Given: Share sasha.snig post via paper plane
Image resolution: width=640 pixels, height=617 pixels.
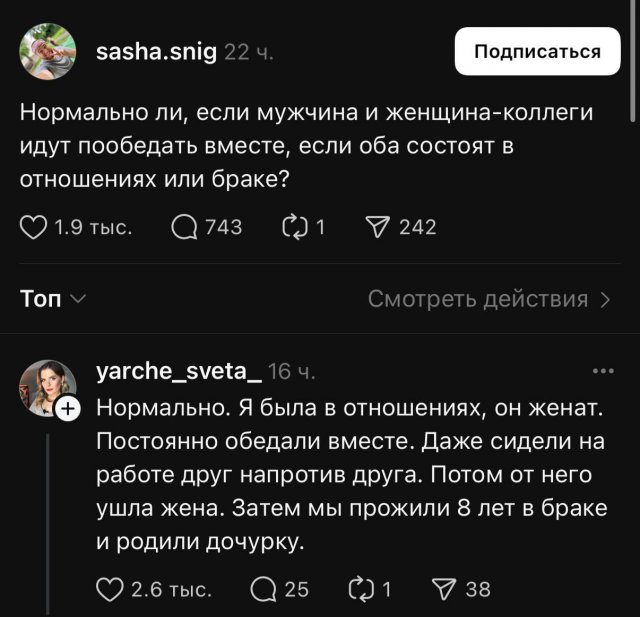Looking at the screenshot, I should tap(377, 227).
